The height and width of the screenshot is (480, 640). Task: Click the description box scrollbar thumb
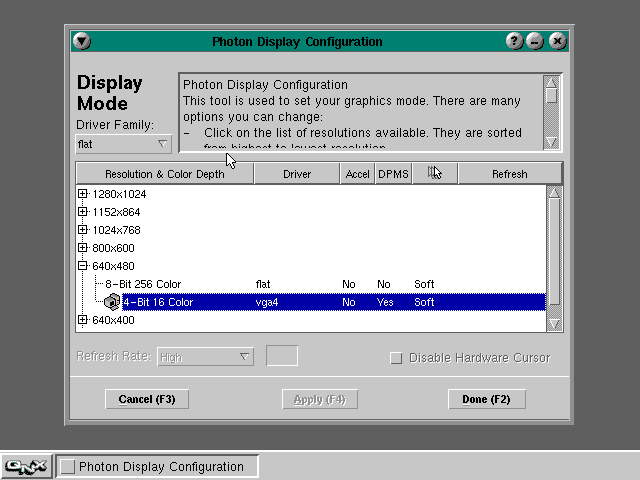[x=551, y=96]
